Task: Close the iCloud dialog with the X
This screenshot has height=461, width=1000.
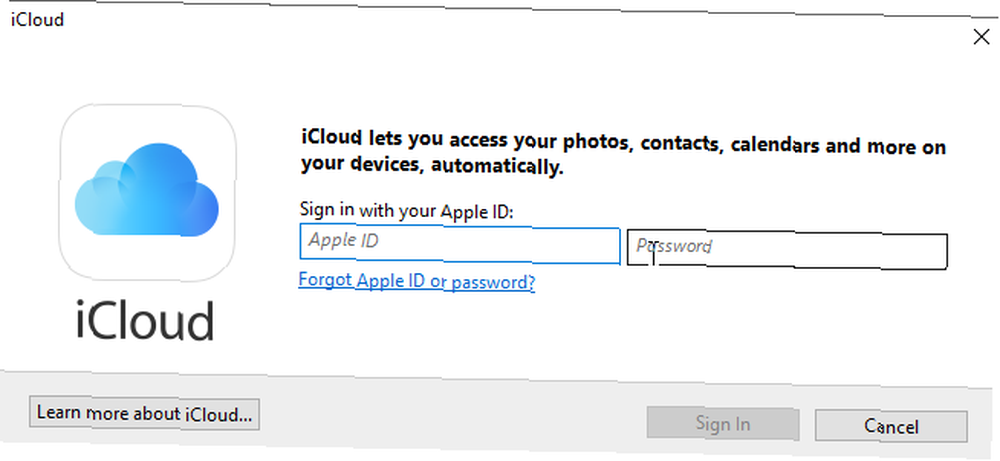Action: tap(981, 38)
